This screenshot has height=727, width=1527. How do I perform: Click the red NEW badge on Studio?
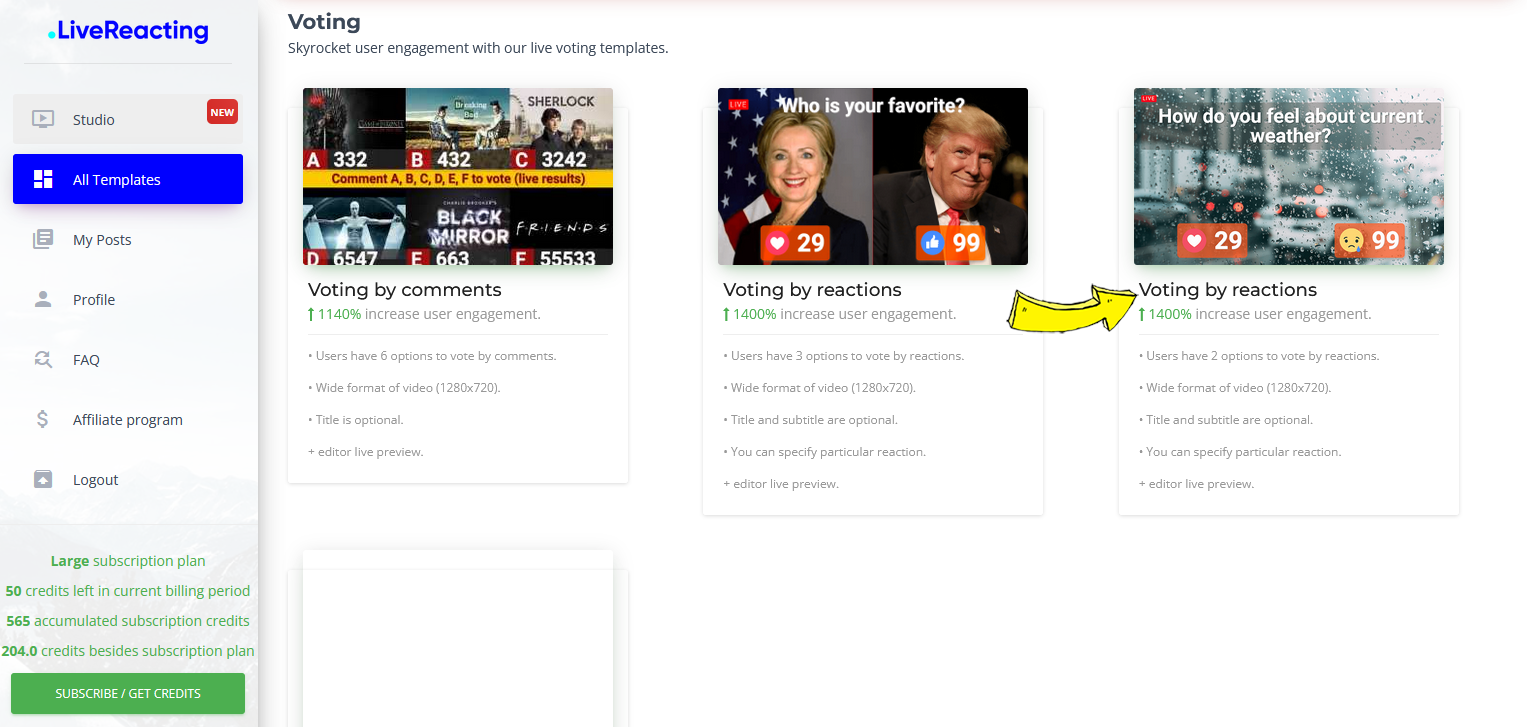pyautogui.click(x=222, y=112)
